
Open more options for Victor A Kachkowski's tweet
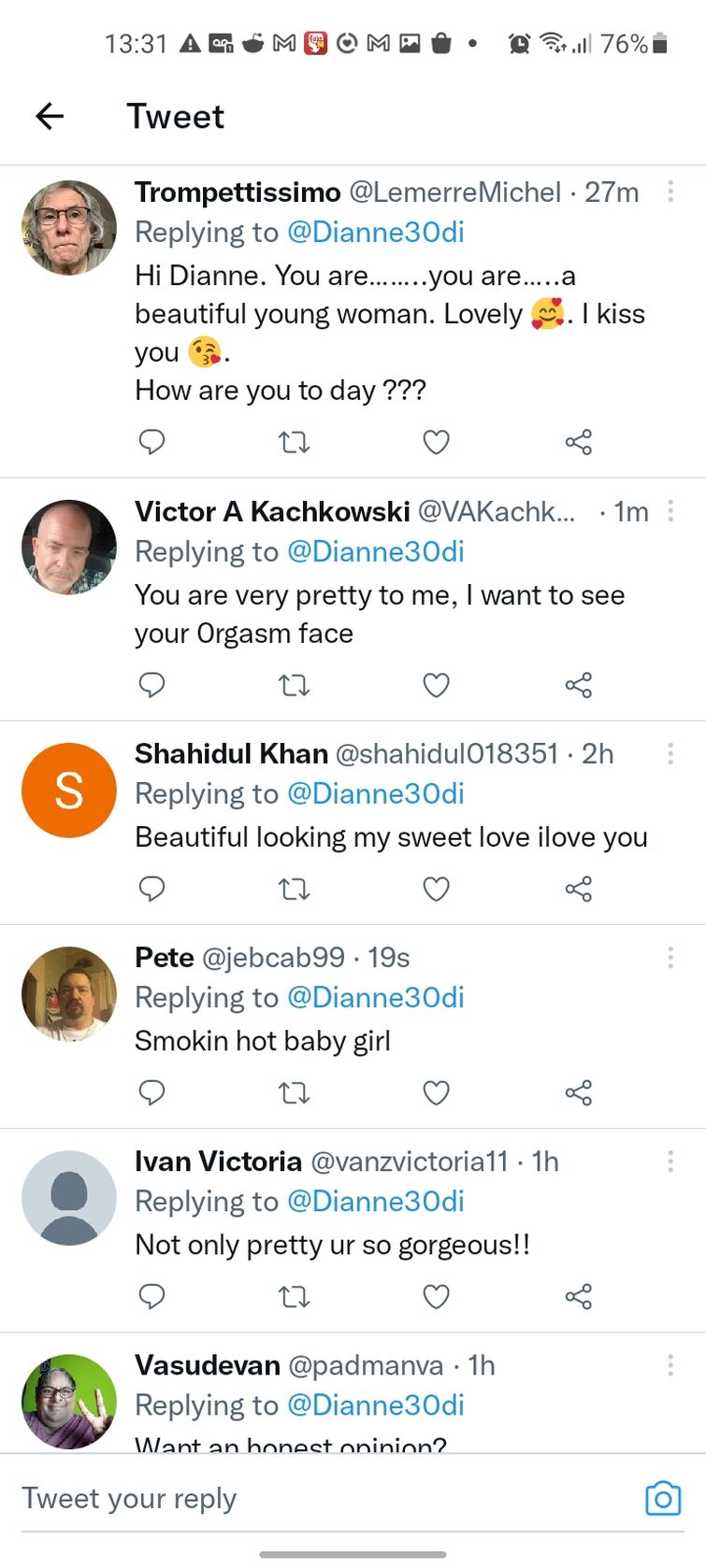[x=670, y=511]
